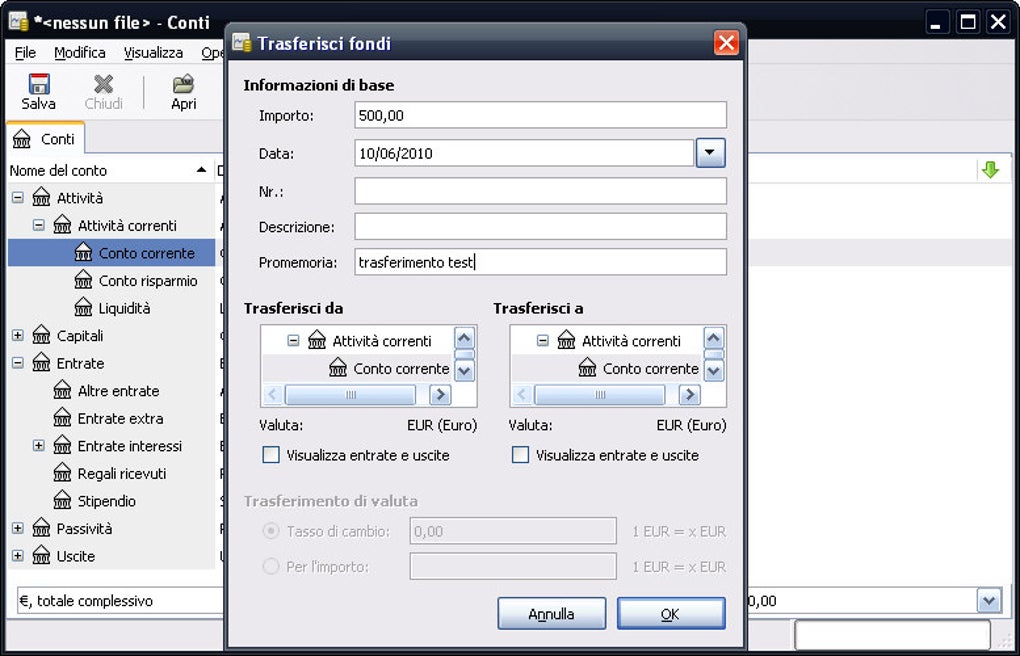Screen dimensions: 1020x656
Task: Click the Regali ricevuti account icon
Action: coord(62,473)
